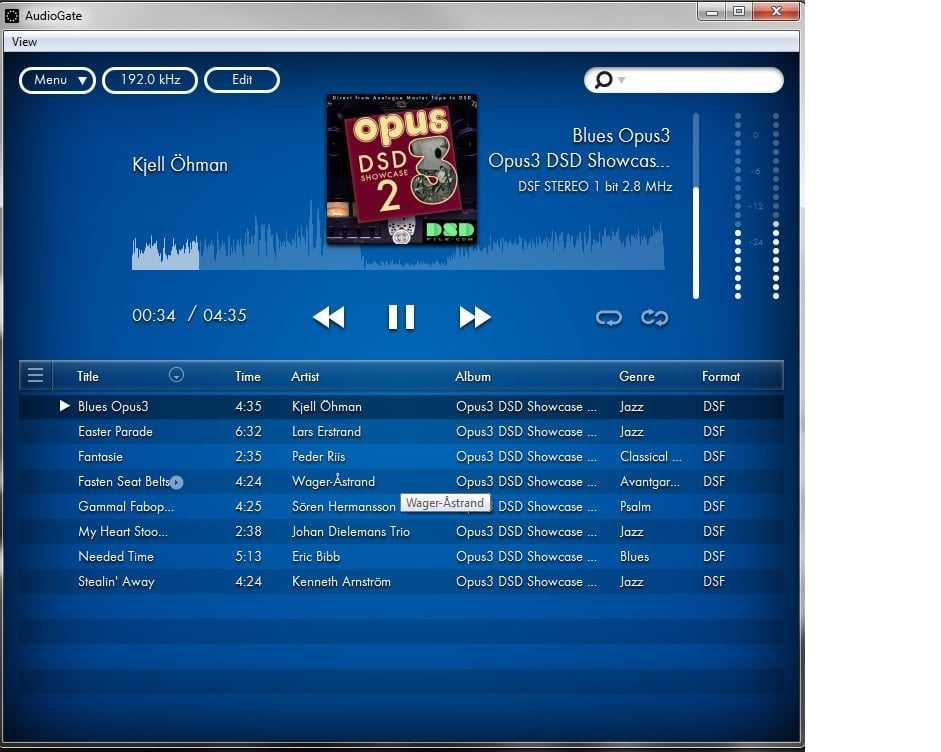Click artist Eric Bibb in the playlist
Screen dimensions: 941x752
pyautogui.click(x=316, y=556)
